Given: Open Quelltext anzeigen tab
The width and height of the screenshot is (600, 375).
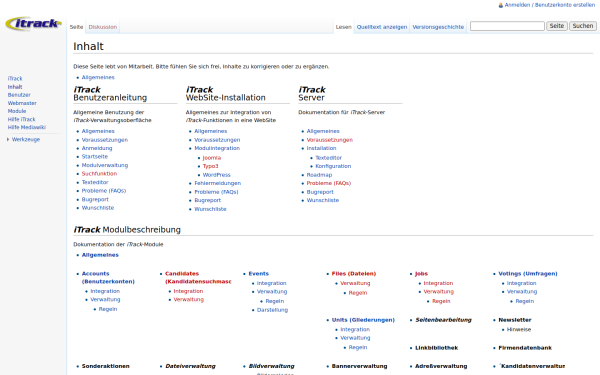Looking at the screenshot, I should tap(382, 27).
